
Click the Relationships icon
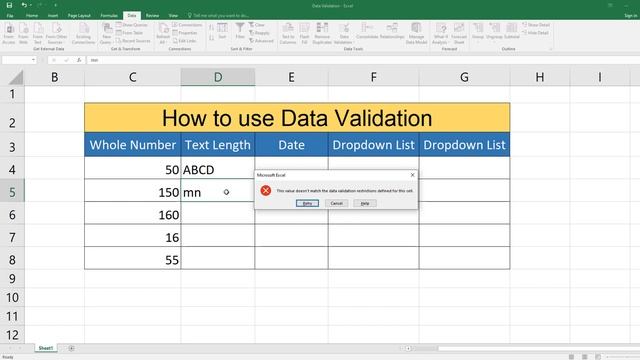[392, 31]
